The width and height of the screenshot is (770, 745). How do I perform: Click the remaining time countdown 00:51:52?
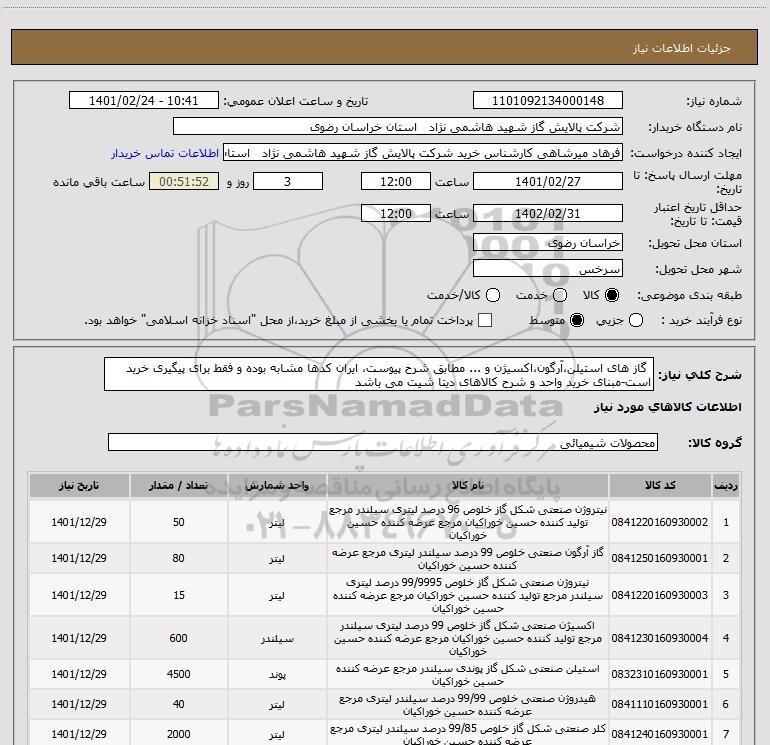click(183, 181)
